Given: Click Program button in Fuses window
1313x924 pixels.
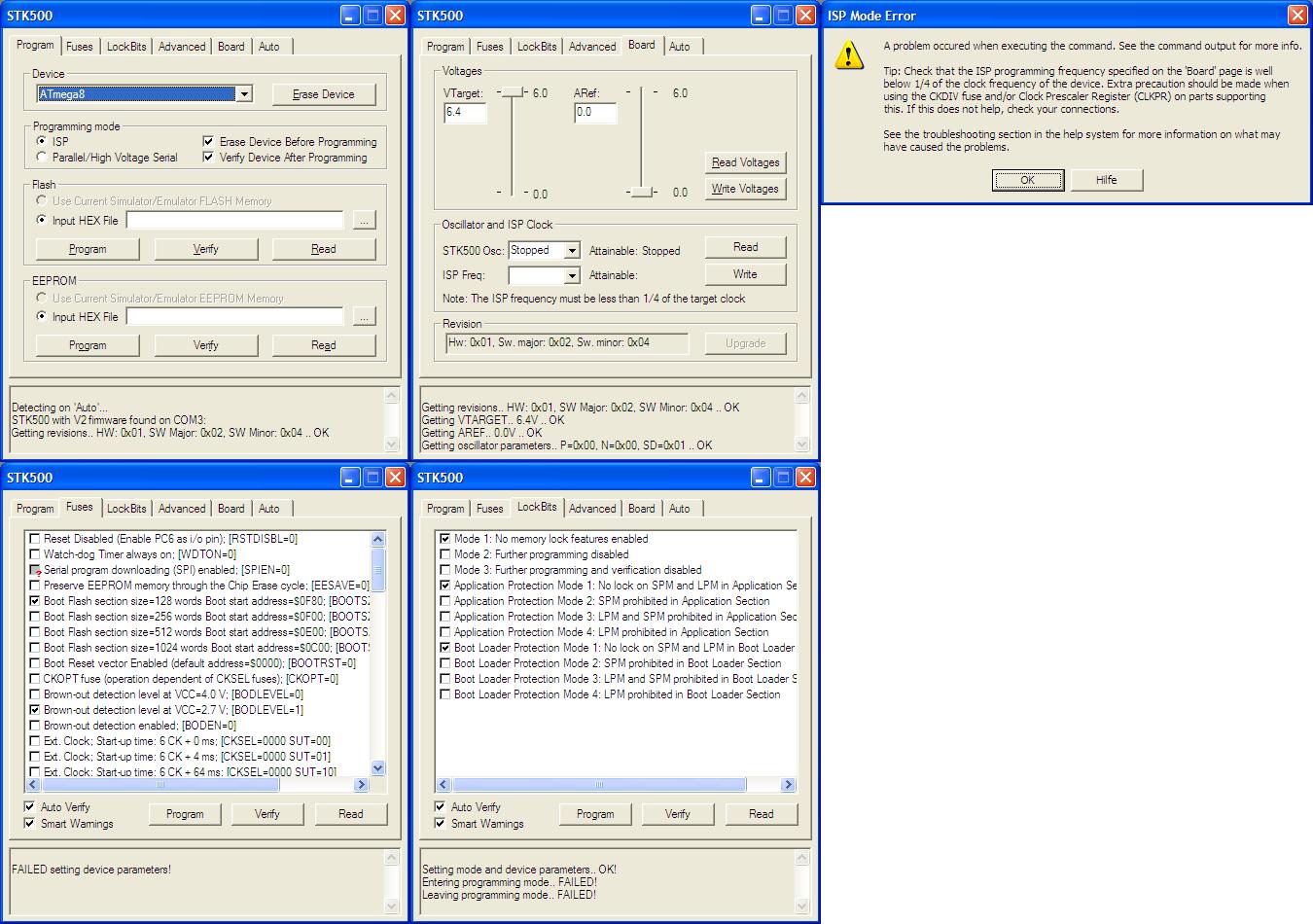Looking at the screenshot, I should point(185,814).
